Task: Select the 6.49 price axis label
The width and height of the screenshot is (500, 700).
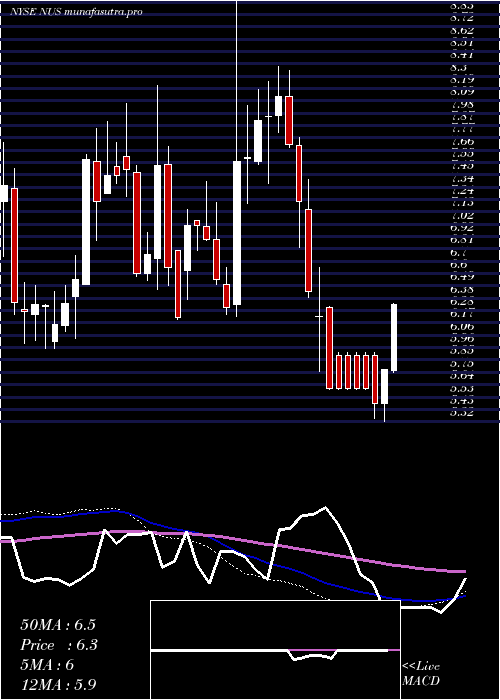Action: pos(462,278)
